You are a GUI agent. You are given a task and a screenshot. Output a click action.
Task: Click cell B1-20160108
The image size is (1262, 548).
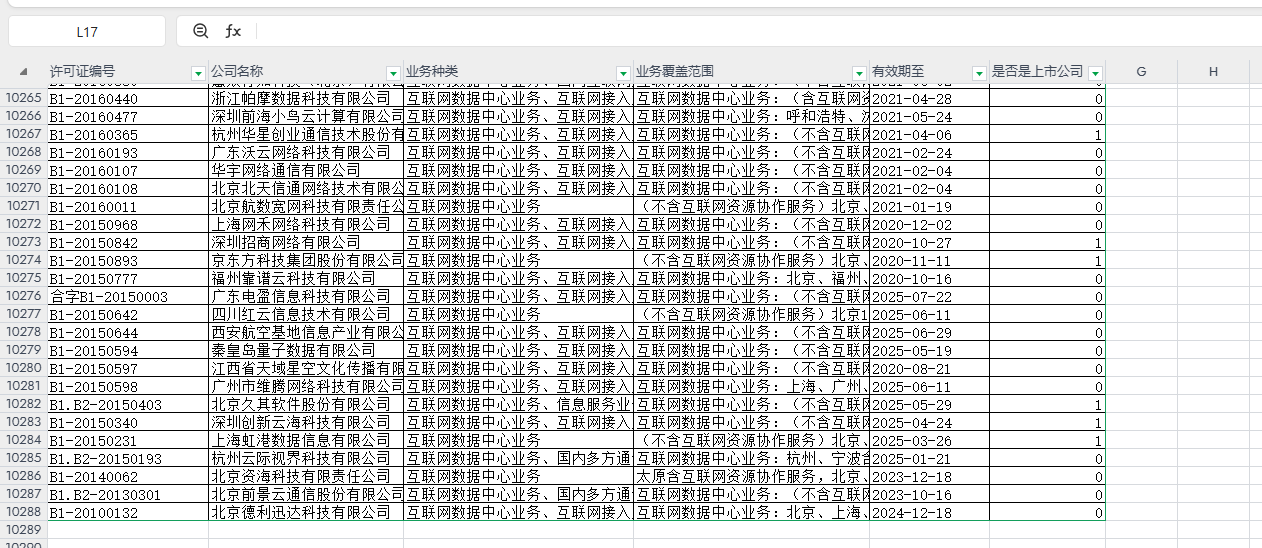[128, 189]
